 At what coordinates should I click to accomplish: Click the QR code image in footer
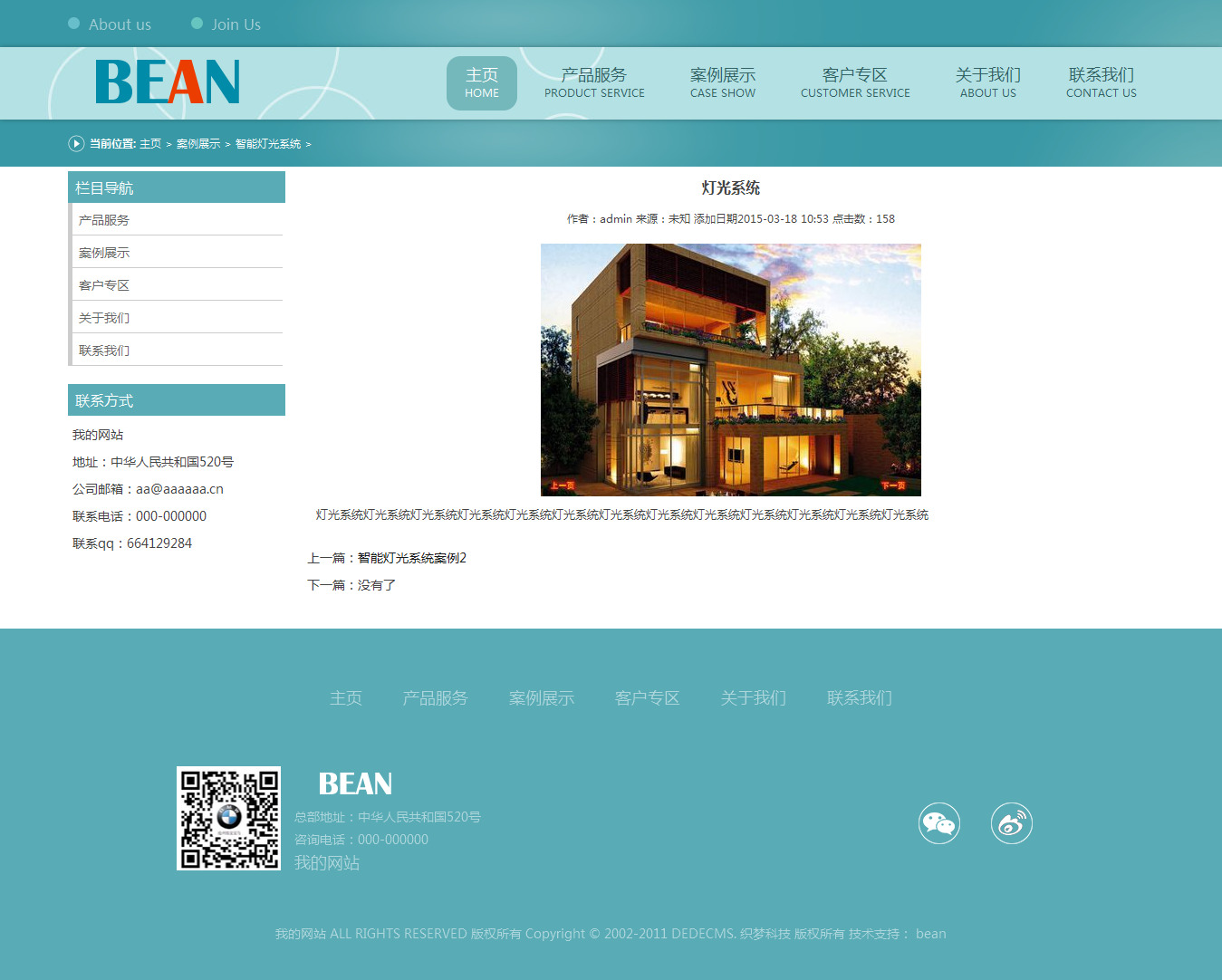pos(228,819)
